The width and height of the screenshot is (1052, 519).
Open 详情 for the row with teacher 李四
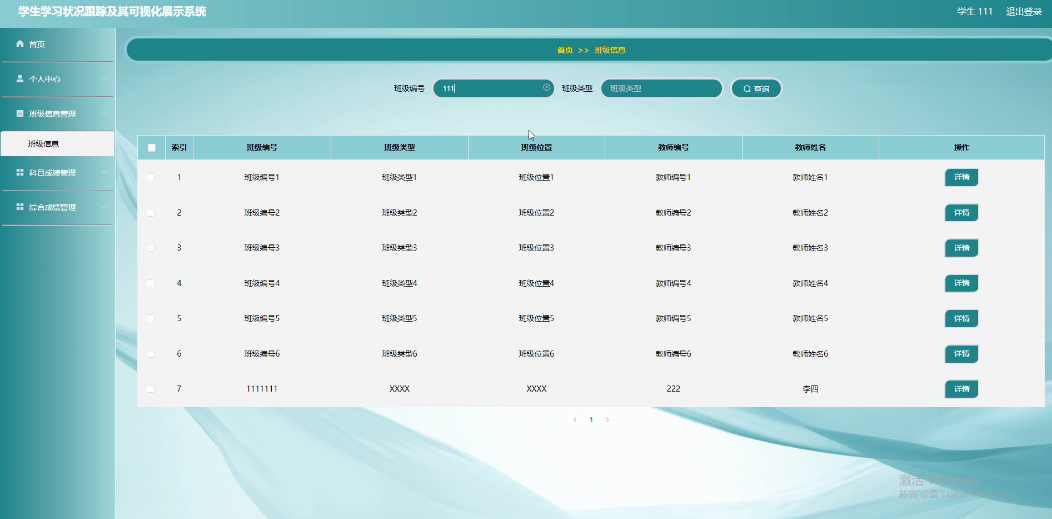(x=961, y=389)
